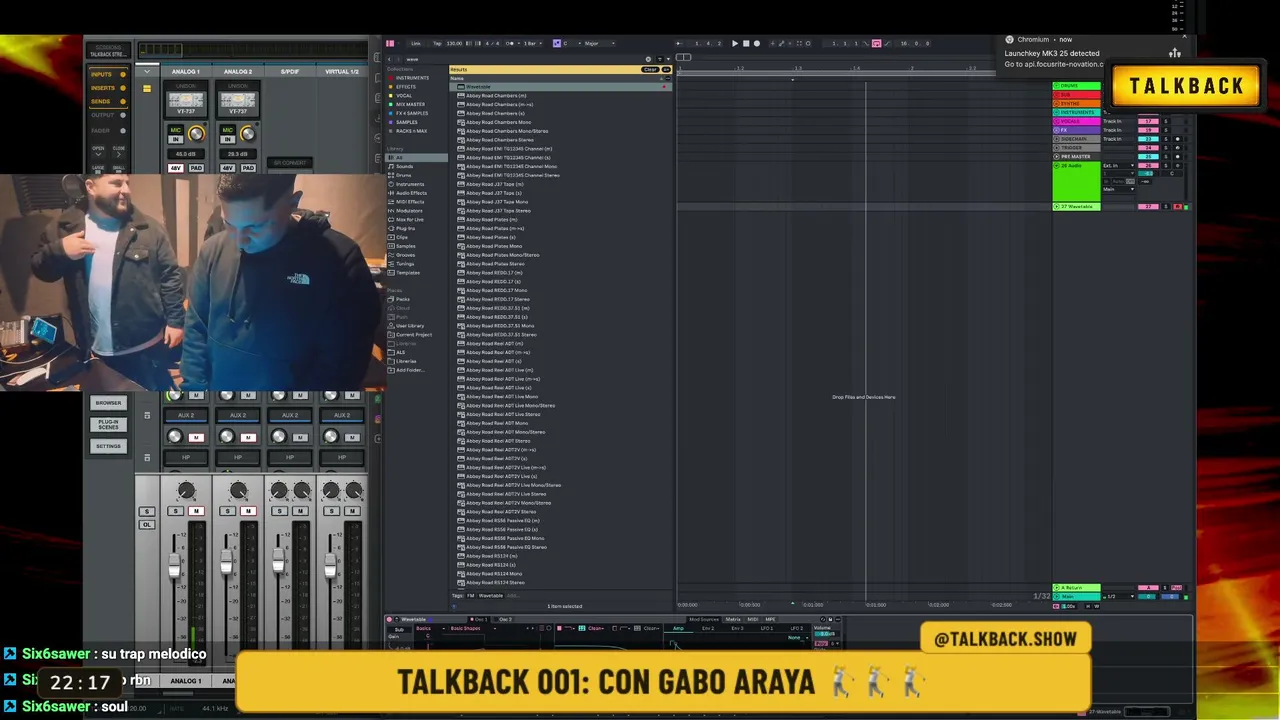Click the stop button in Ableton transport
This screenshot has width=1280, height=720.
(x=746, y=43)
